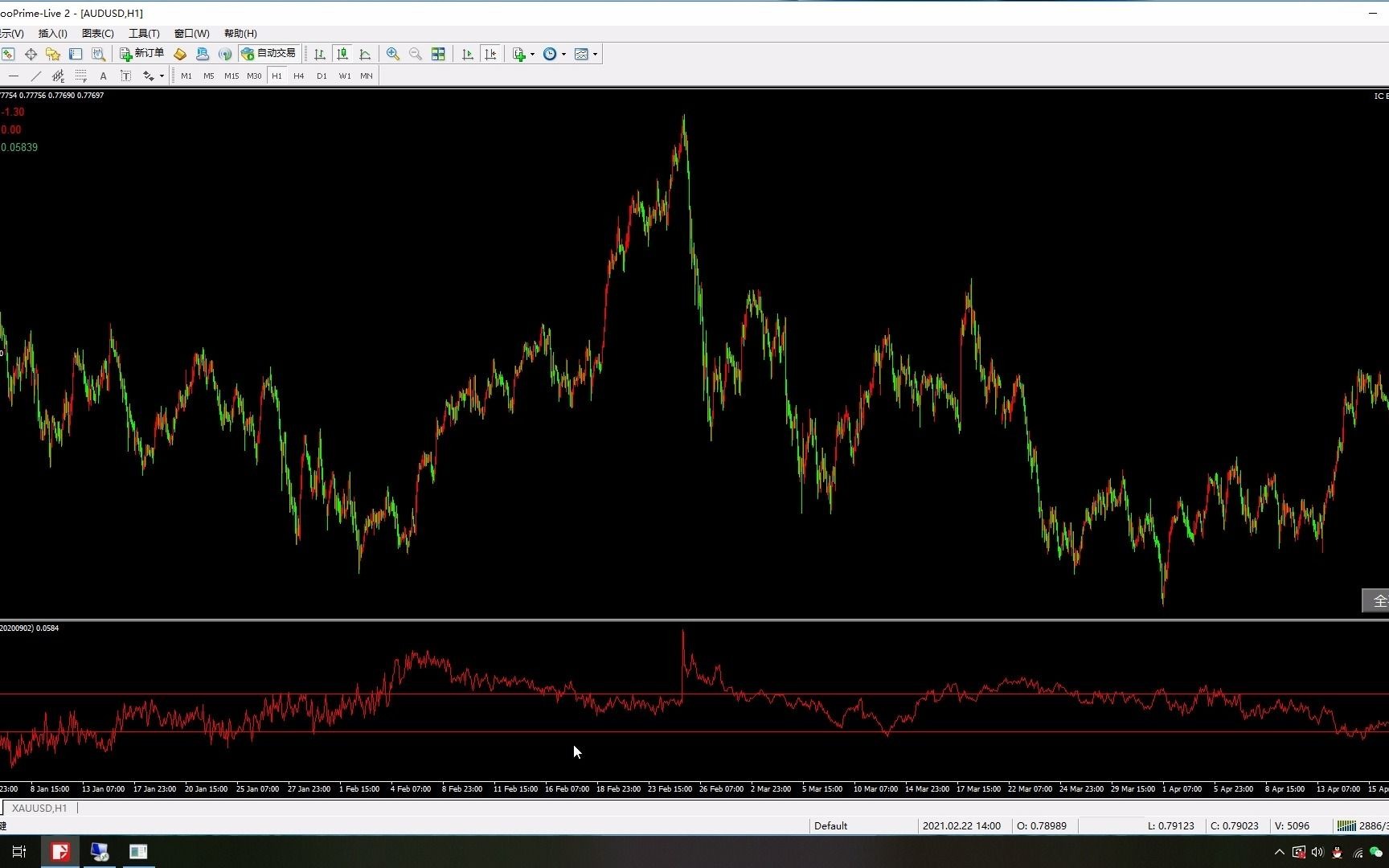The image size is (1389, 868).
Task: Click the connection status bars indicator
Action: click(1346, 825)
